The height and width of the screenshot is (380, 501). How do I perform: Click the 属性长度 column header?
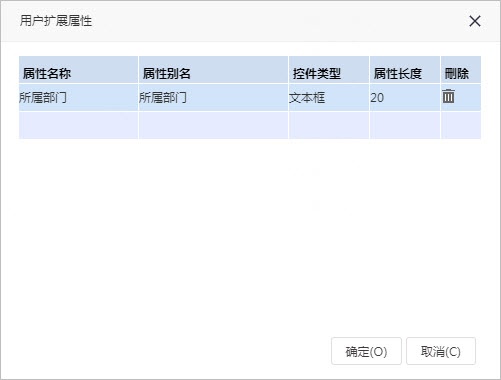[405, 70]
